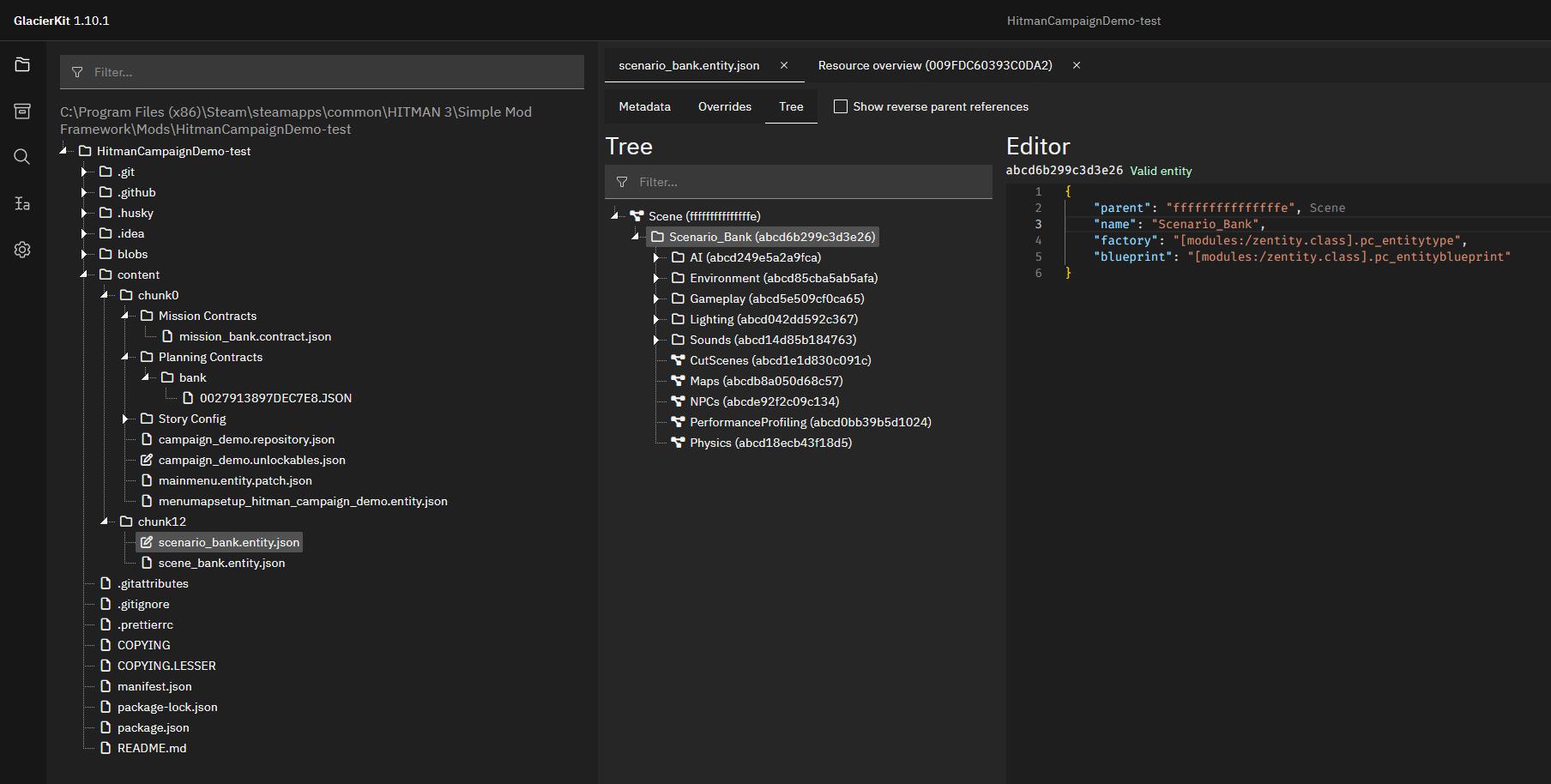Click the Scene root entity icon

637,216
